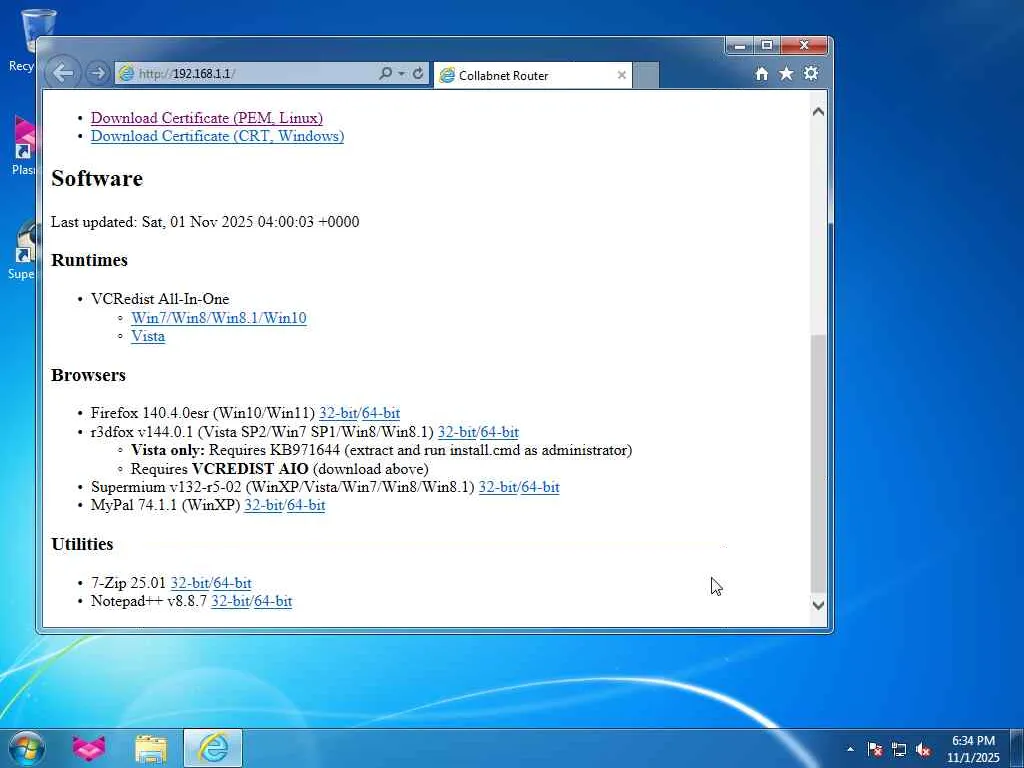
Task: Click the Show Desktop strip
Action: 1017,748
